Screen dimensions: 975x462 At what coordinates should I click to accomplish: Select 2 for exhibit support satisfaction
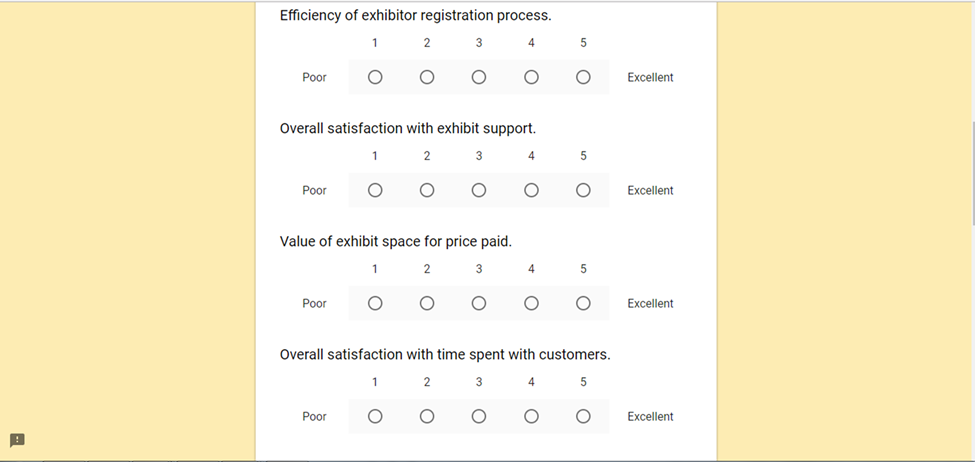click(x=427, y=190)
